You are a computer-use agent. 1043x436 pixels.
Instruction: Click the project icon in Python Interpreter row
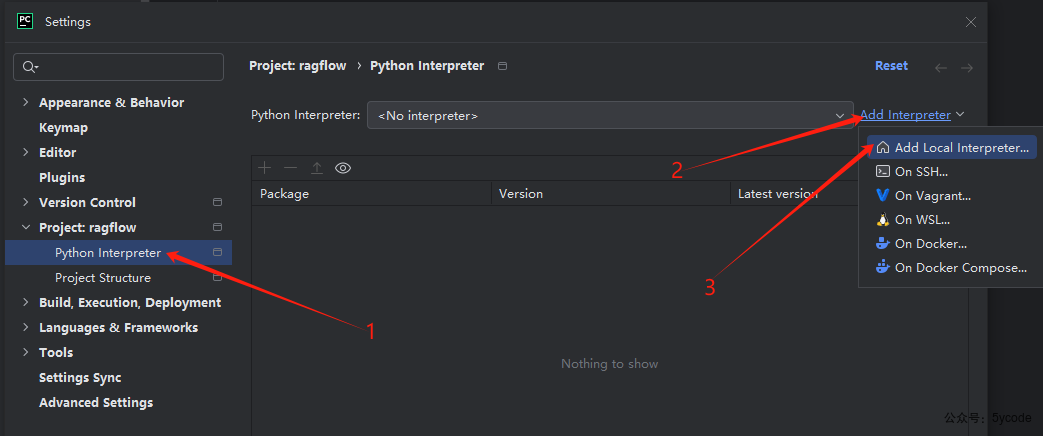[x=217, y=252]
